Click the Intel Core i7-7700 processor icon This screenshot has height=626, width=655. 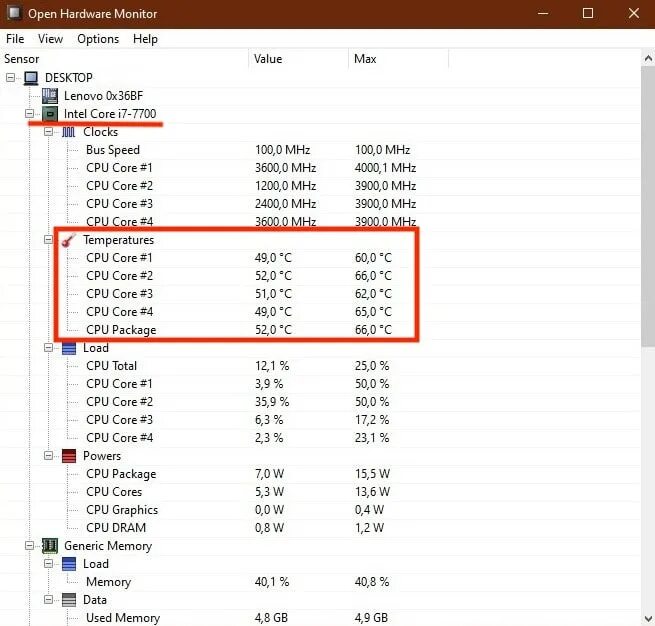pyautogui.click(x=50, y=114)
